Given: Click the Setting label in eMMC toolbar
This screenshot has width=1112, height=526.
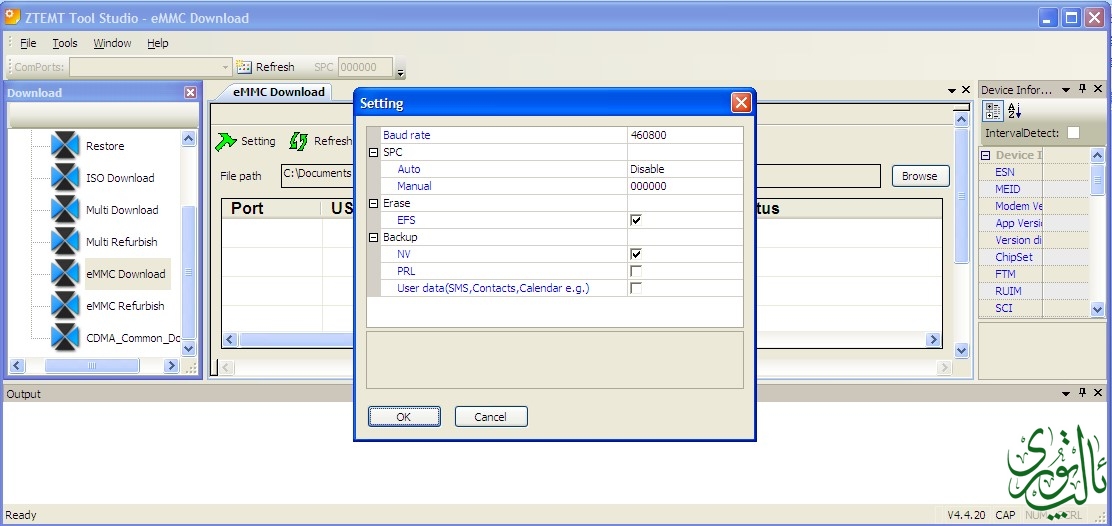Looking at the screenshot, I should pyautogui.click(x=258, y=141).
